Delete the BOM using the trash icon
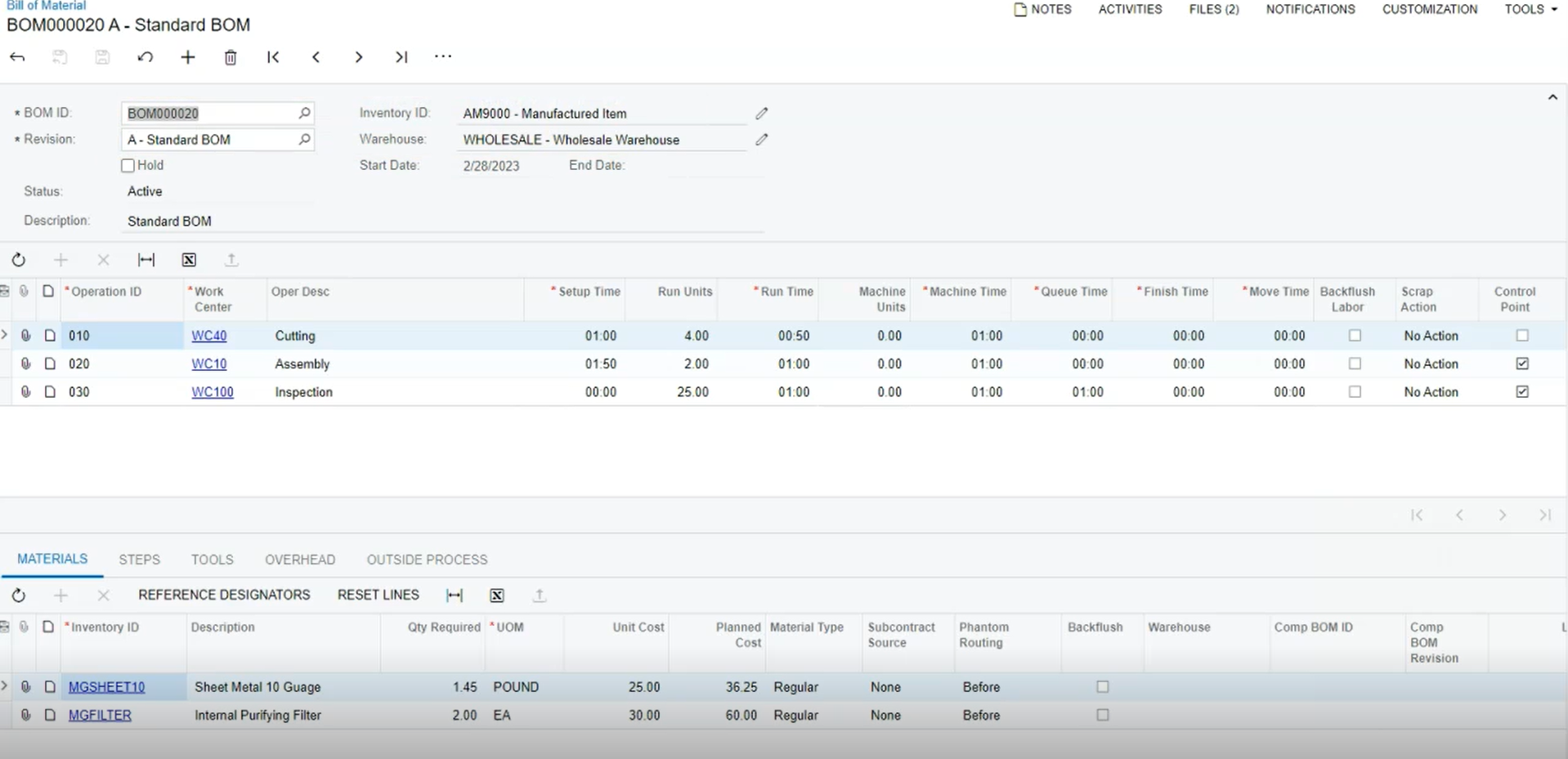Viewport: 1568px width, 759px height. click(x=231, y=57)
